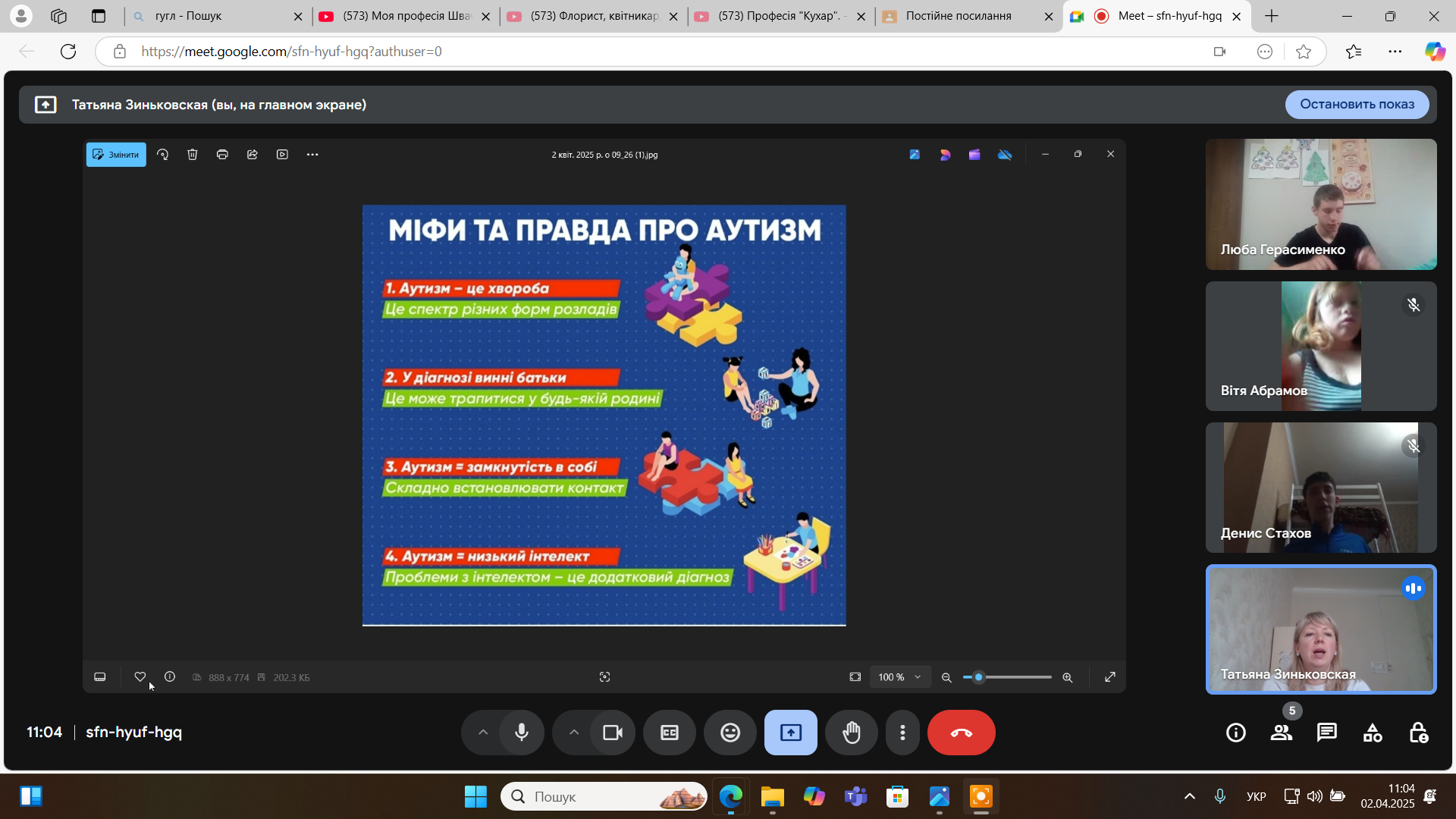Open a new browser tab
Image resolution: width=1456 pixels, height=819 pixels.
pyautogui.click(x=1272, y=16)
